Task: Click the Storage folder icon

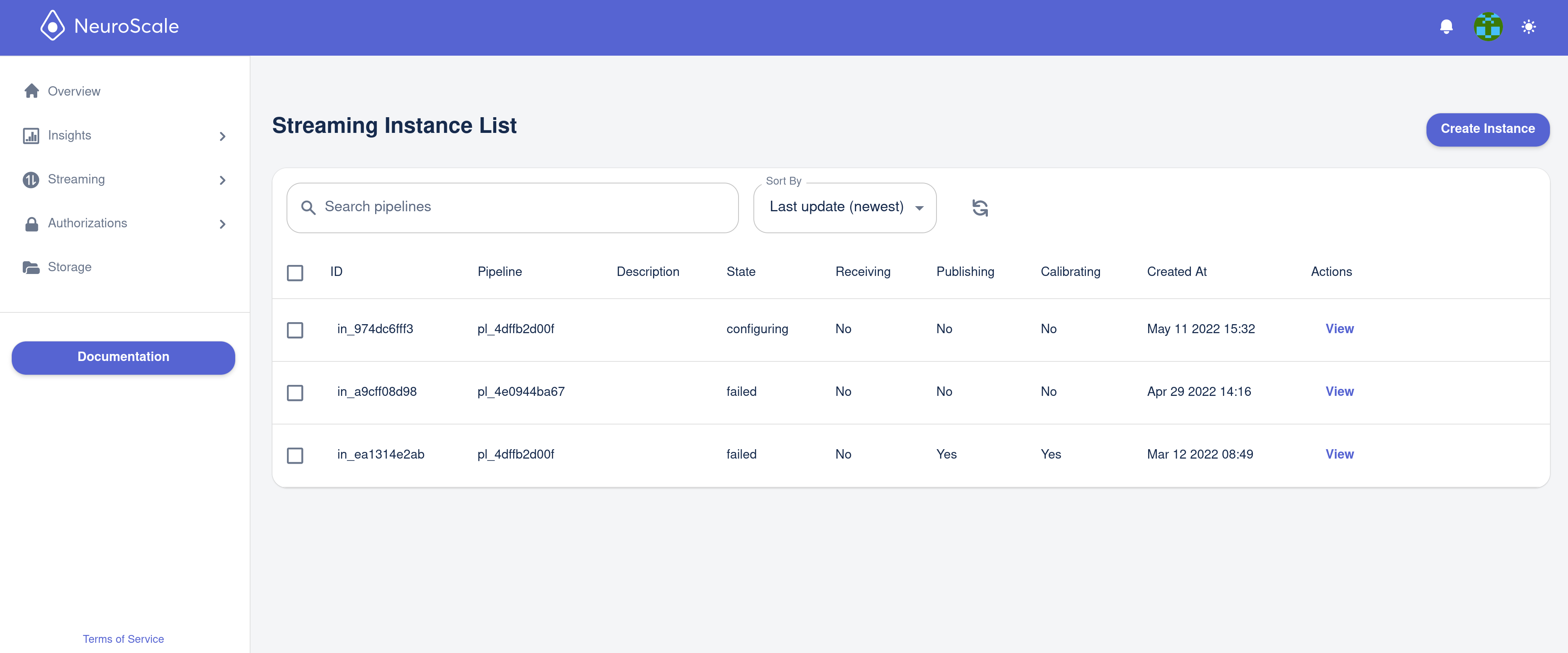Action: coord(31,267)
